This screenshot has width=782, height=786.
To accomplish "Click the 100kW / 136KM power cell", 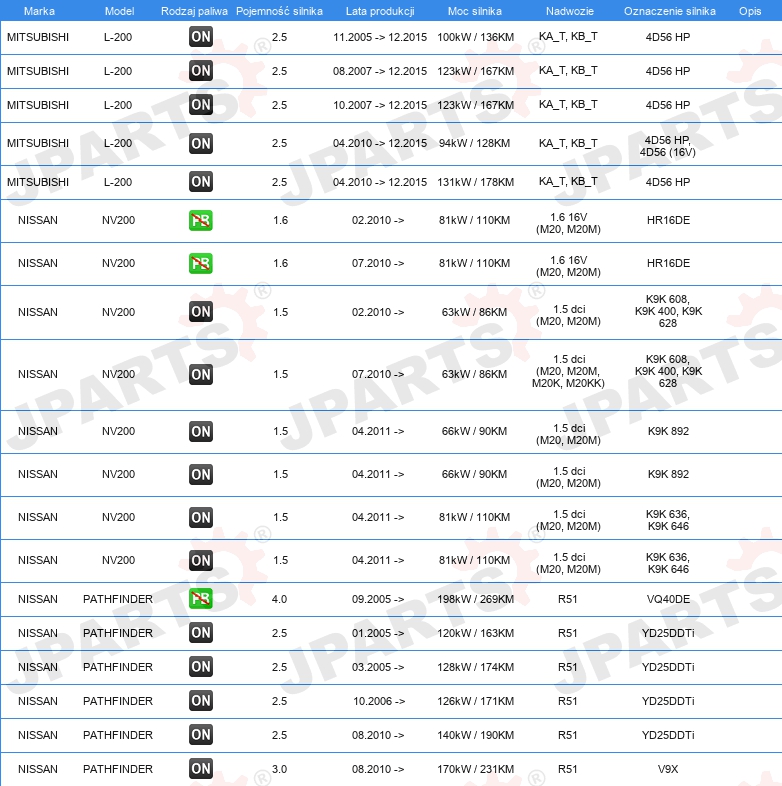I will coord(475,37).
